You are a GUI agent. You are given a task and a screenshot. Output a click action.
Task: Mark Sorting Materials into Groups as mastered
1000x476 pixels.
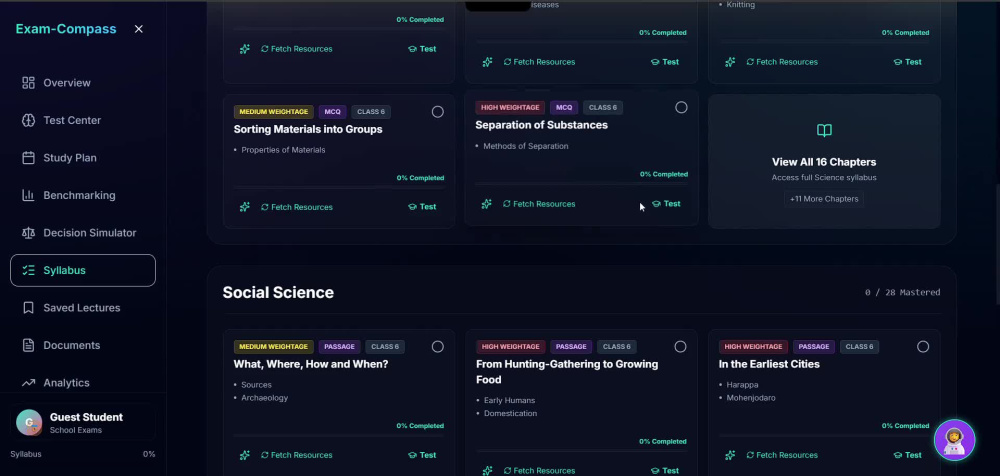pyautogui.click(x=438, y=112)
